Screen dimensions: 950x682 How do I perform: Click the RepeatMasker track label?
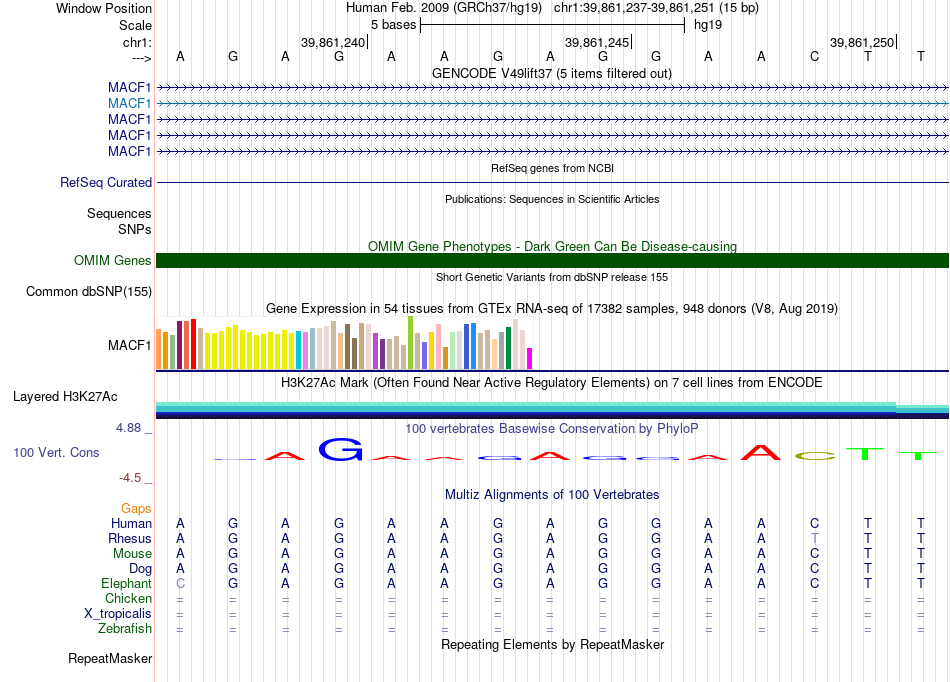coord(110,658)
